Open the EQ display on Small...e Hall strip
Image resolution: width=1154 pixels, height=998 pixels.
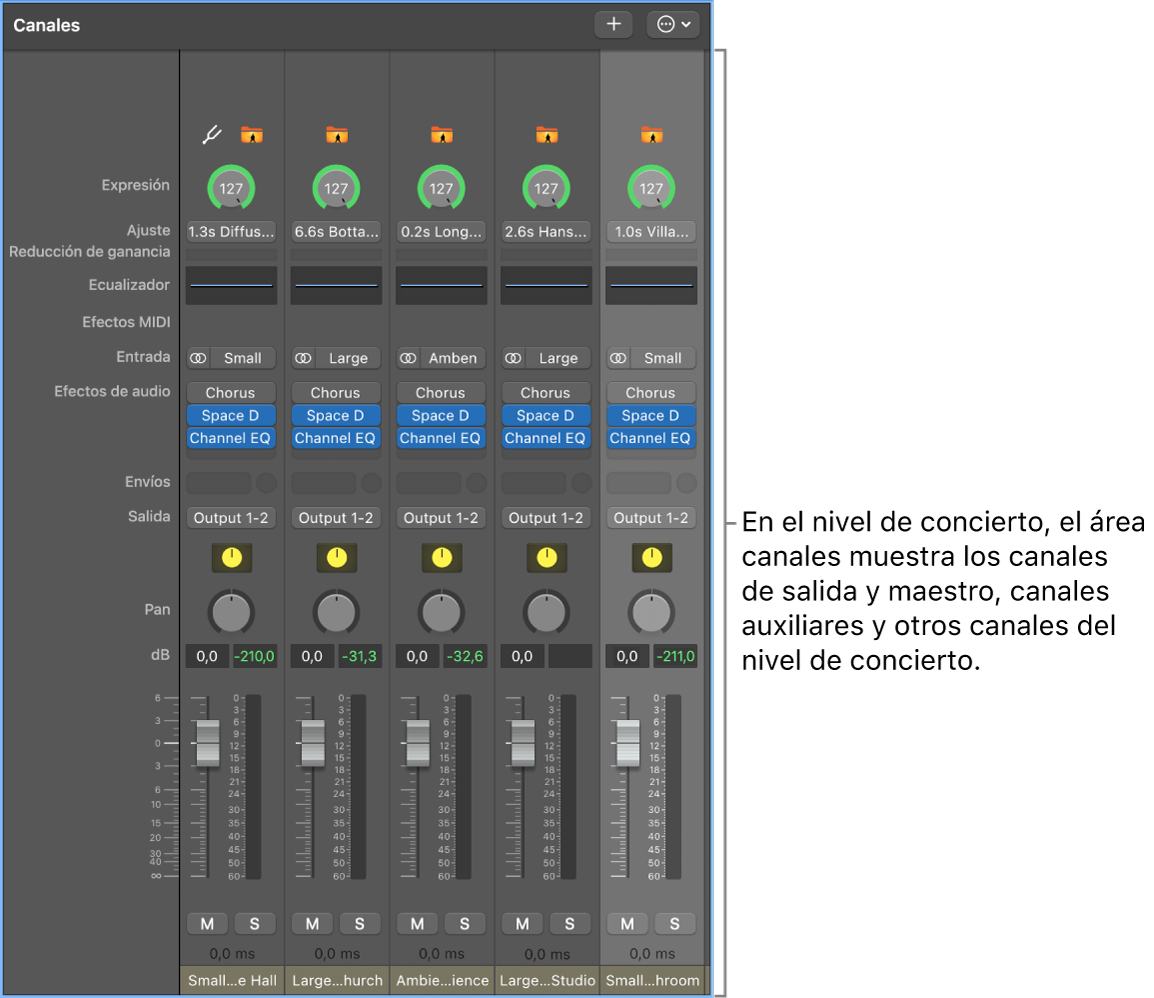pos(231,286)
